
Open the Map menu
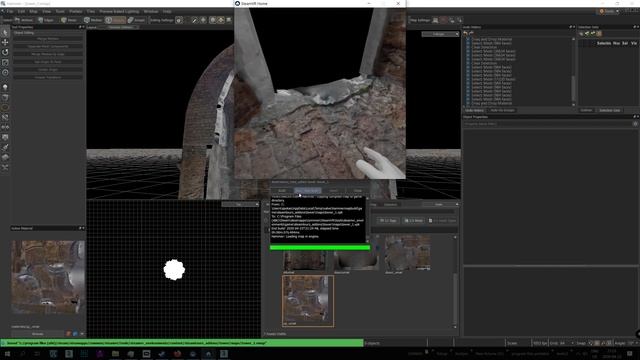click(33, 11)
